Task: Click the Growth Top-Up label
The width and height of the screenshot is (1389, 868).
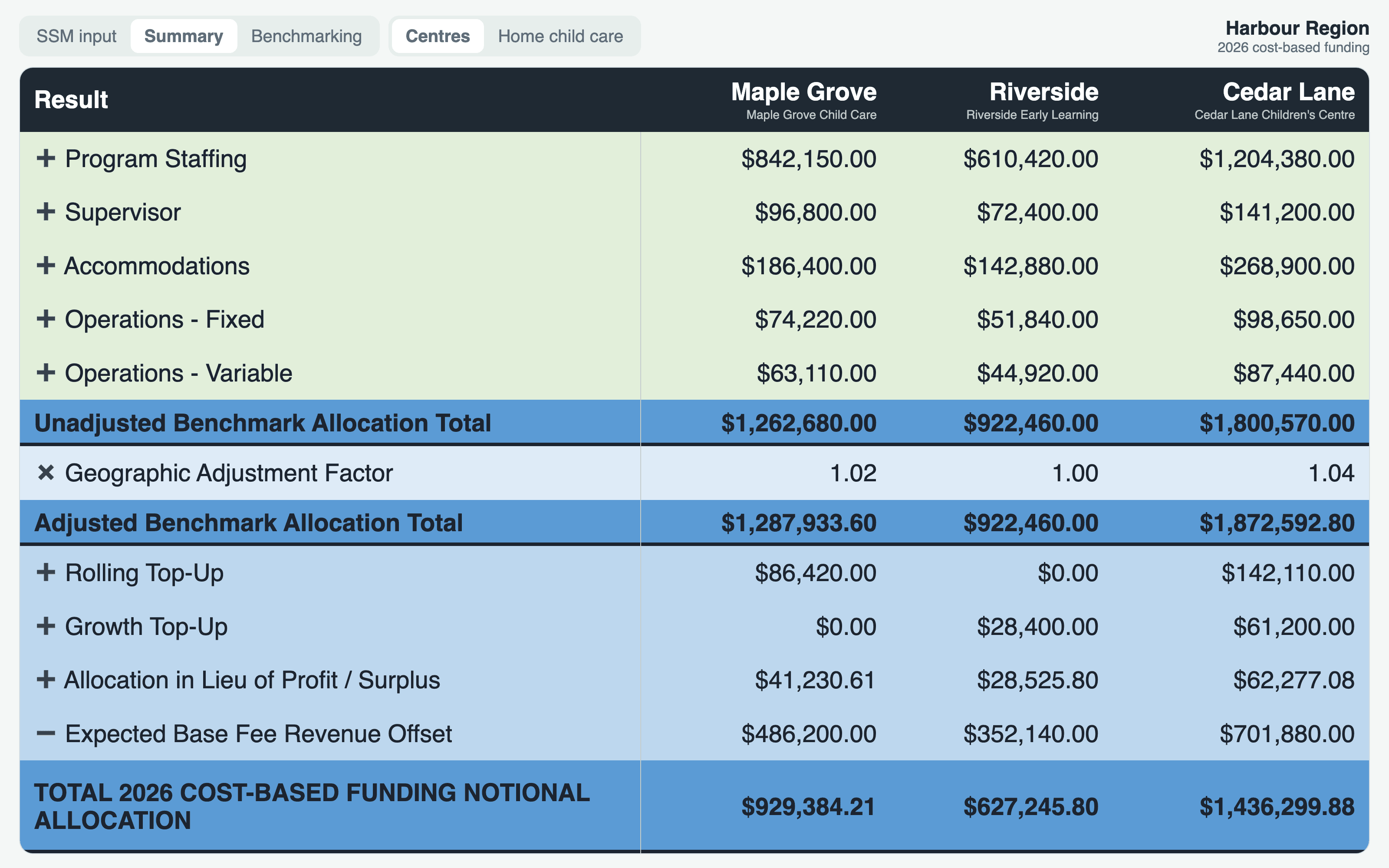Action: coord(146,627)
